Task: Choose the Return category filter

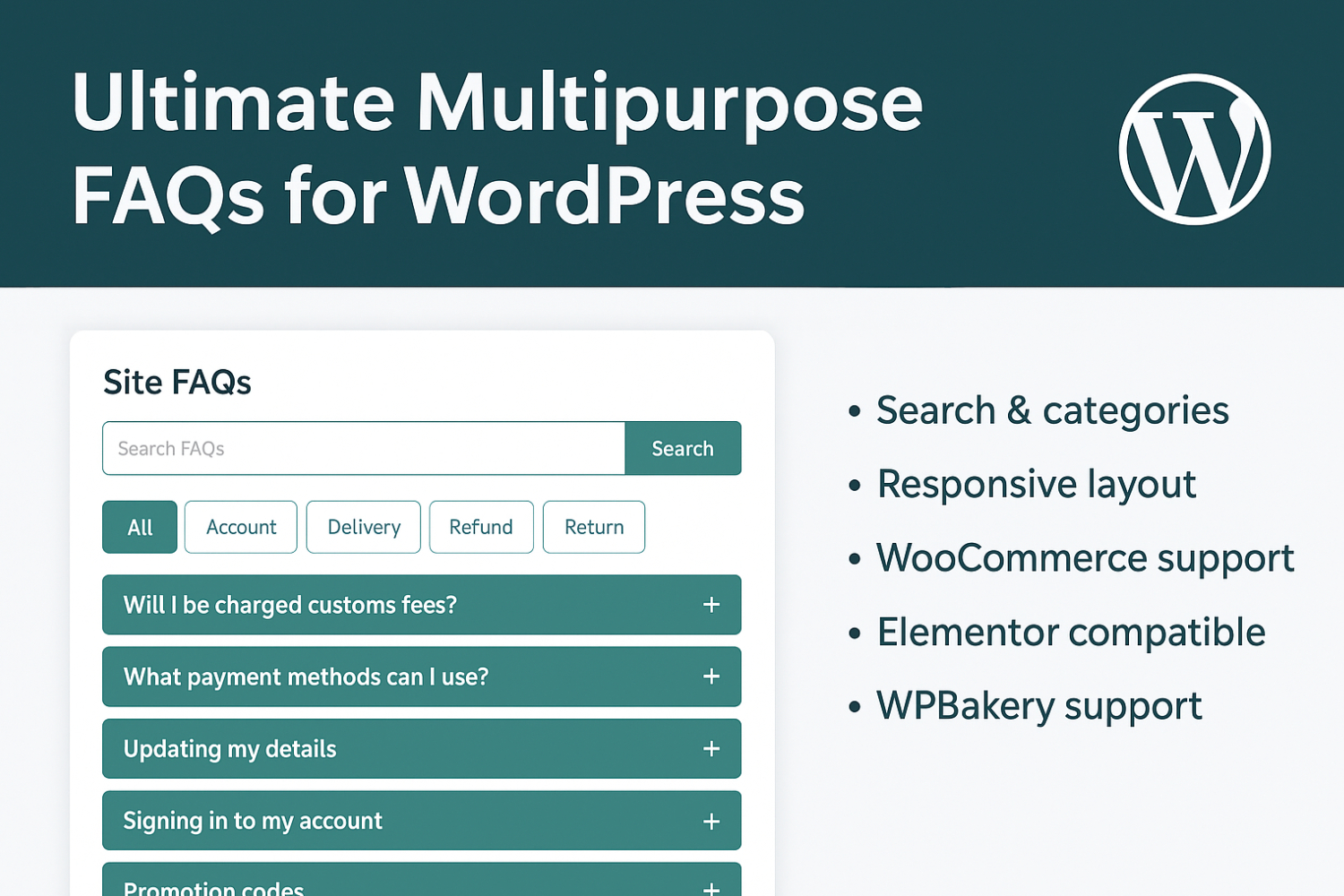Action: 594,527
